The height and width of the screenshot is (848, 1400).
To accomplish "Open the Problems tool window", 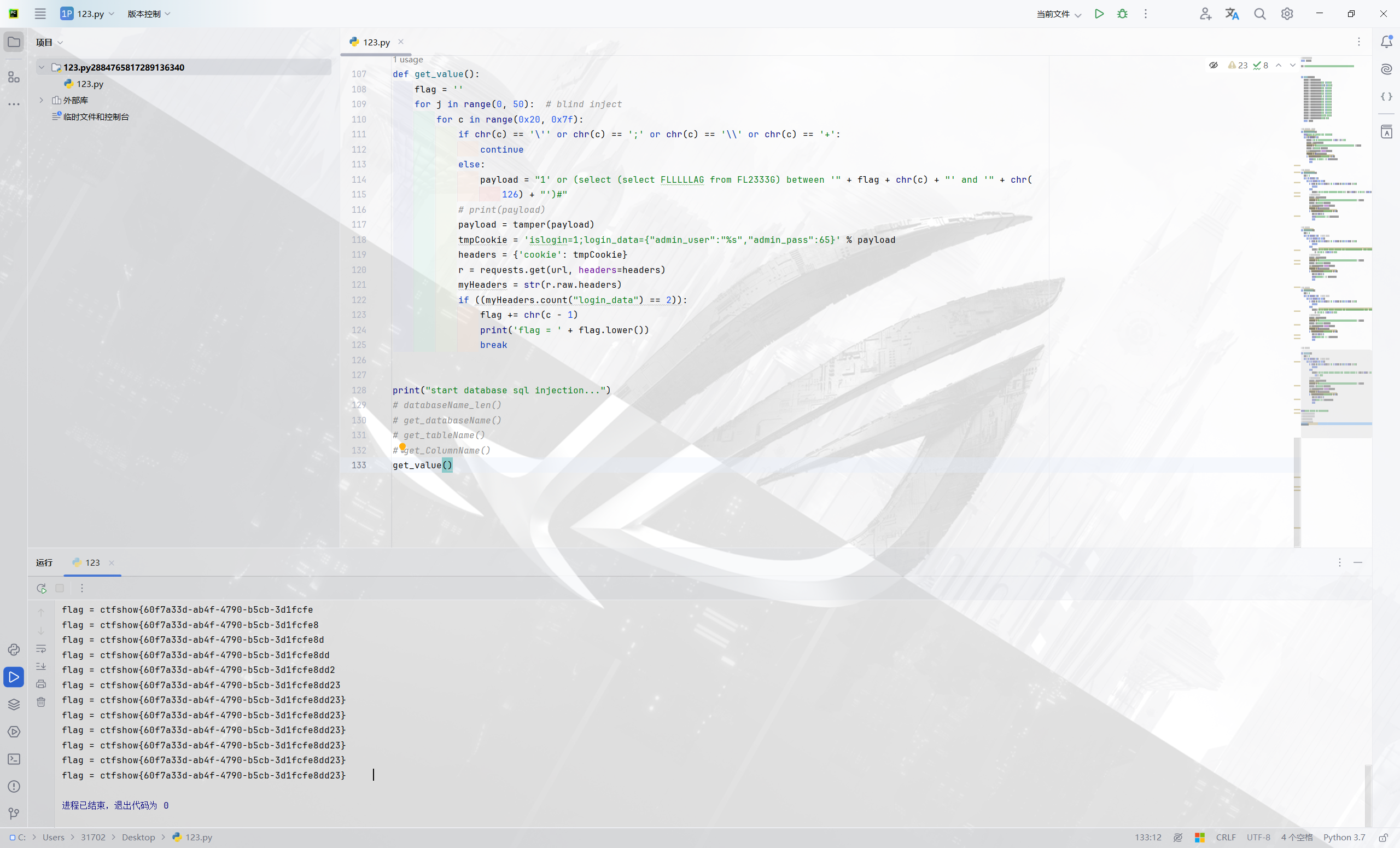I will click(x=14, y=786).
